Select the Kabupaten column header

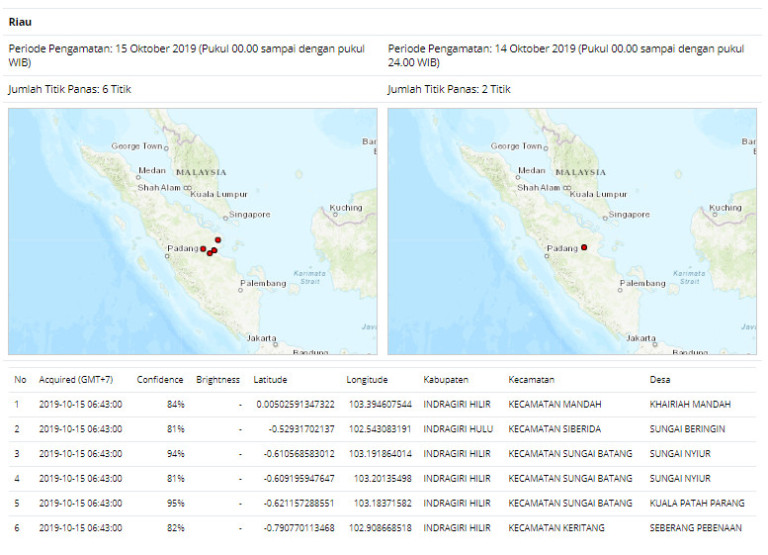[x=446, y=380]
